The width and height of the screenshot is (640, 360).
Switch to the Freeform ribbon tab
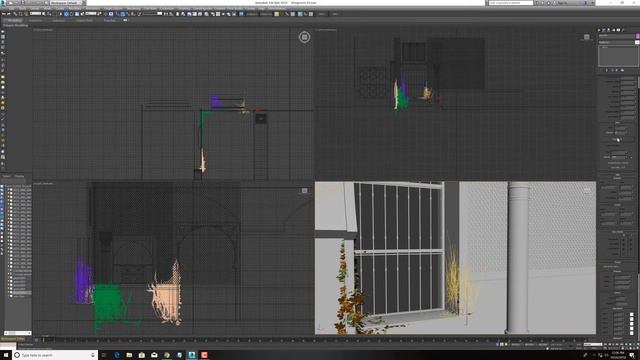(36, 20)
